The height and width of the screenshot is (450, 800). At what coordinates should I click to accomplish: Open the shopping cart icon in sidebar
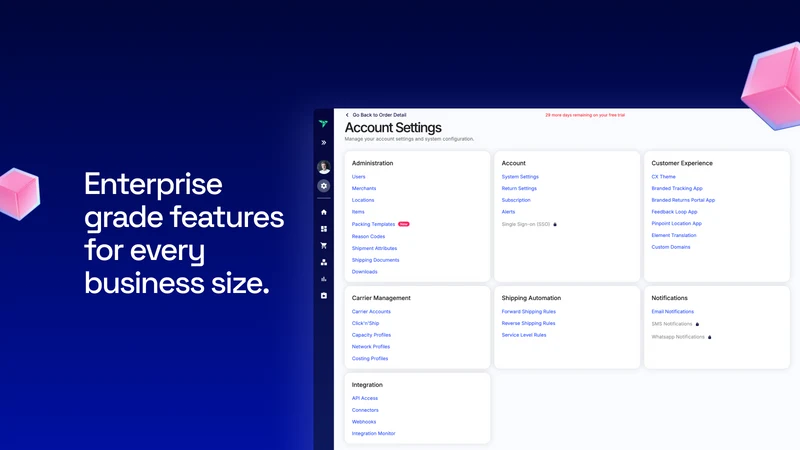[323, 245]
